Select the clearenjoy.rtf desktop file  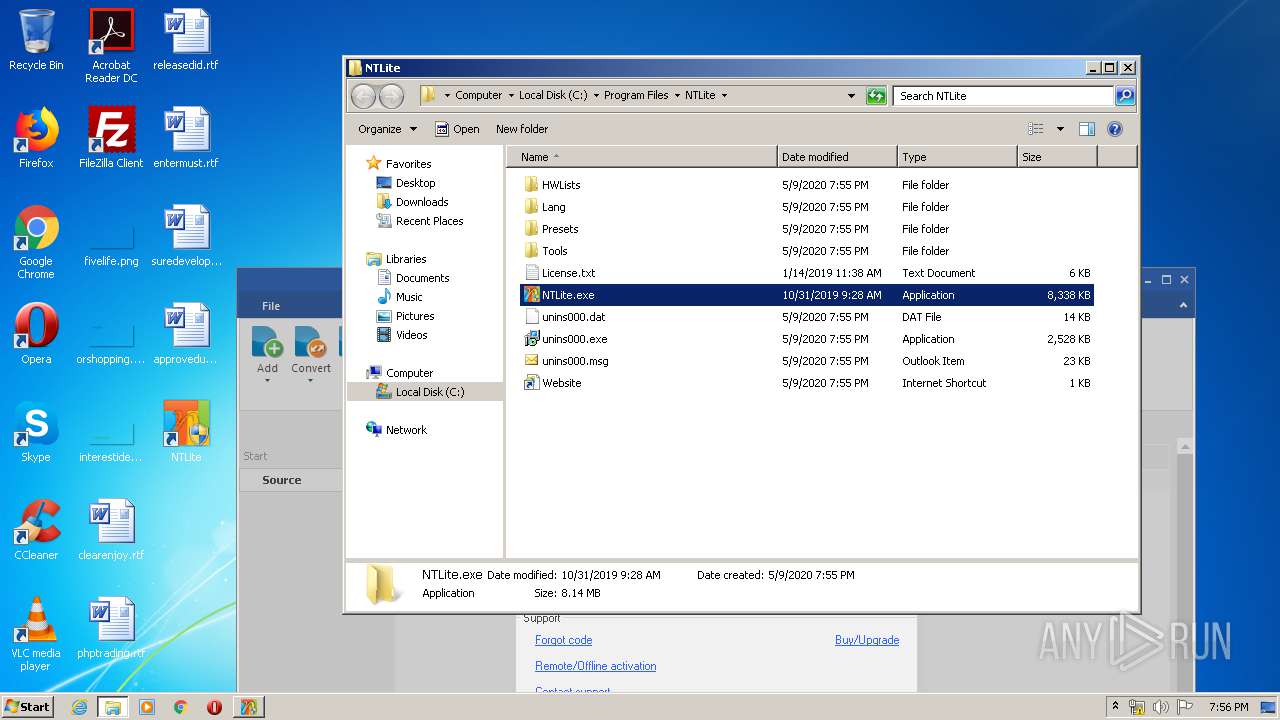111,530
